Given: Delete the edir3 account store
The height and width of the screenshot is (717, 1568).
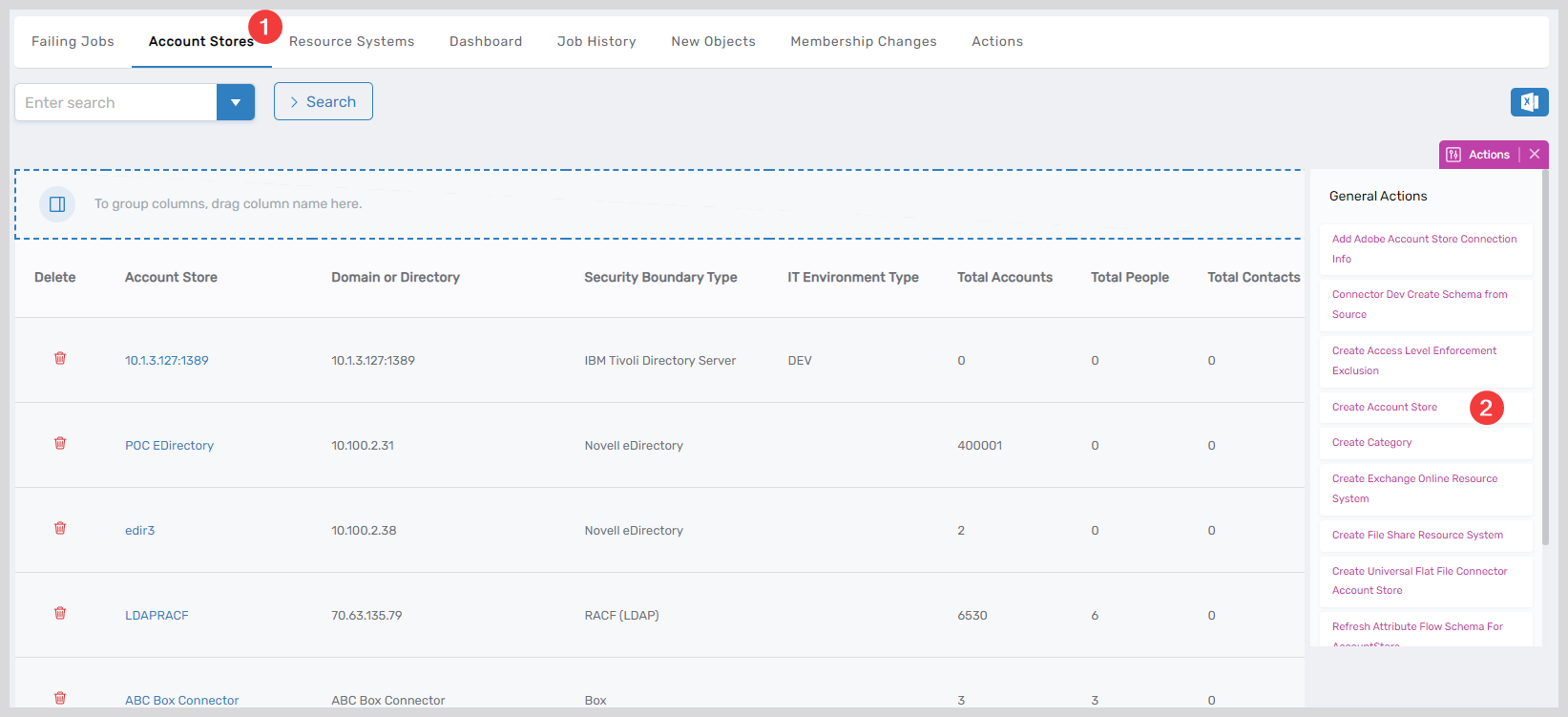Looking at the screenshot, I should click(60, 529).
